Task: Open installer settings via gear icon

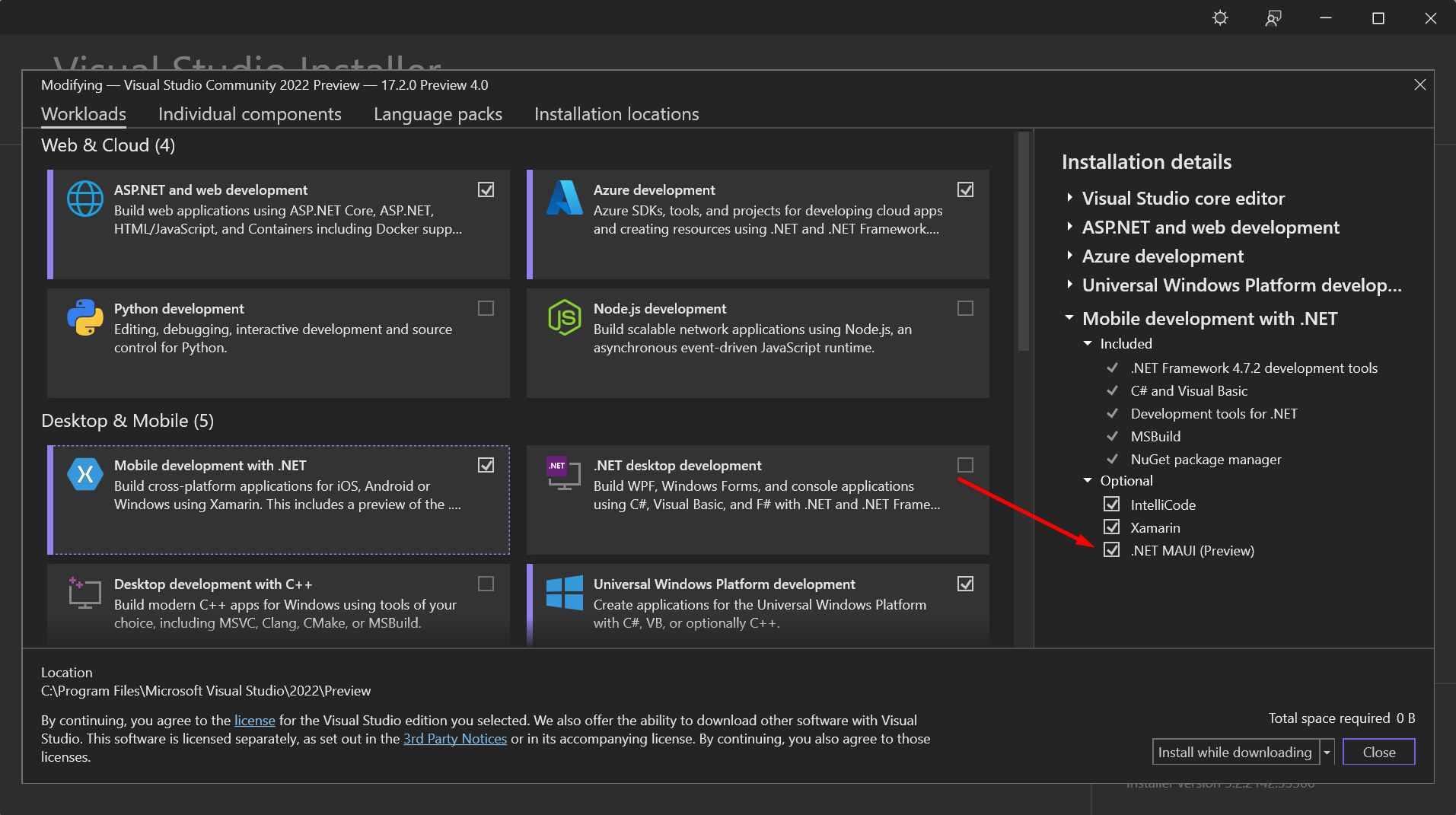Action: 1219,18
